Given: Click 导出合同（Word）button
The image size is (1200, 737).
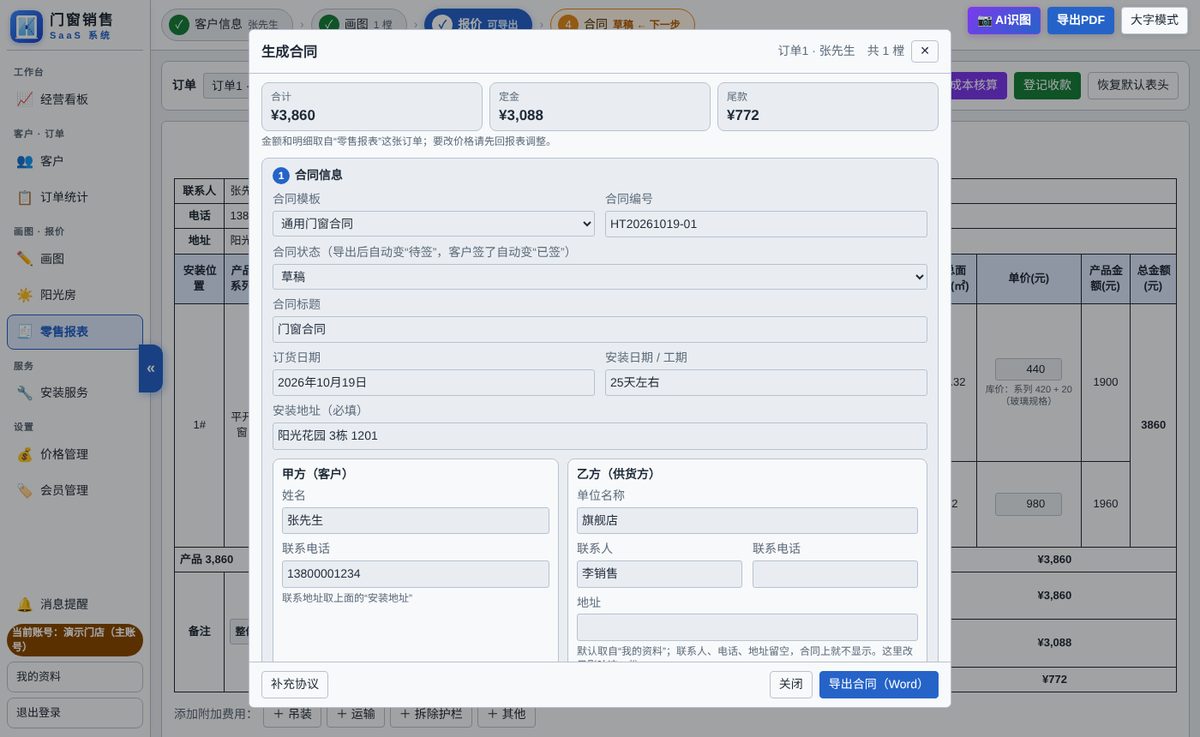Looking at the screenshot, I should (879, 685).
